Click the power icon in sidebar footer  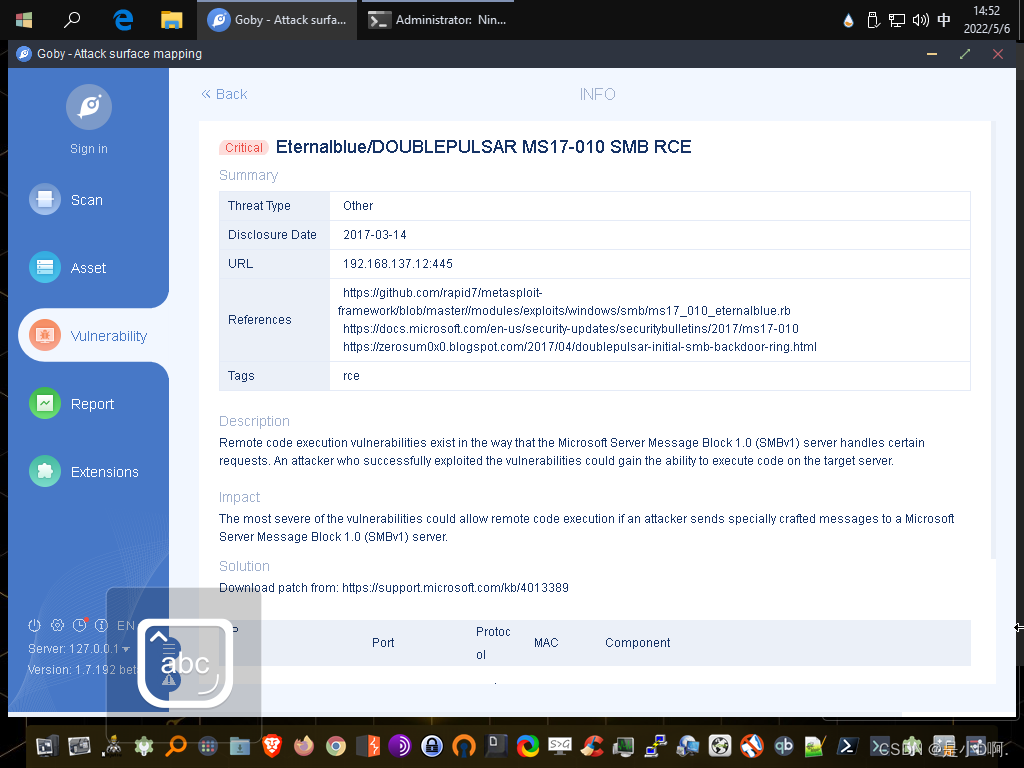coord(35,625)
